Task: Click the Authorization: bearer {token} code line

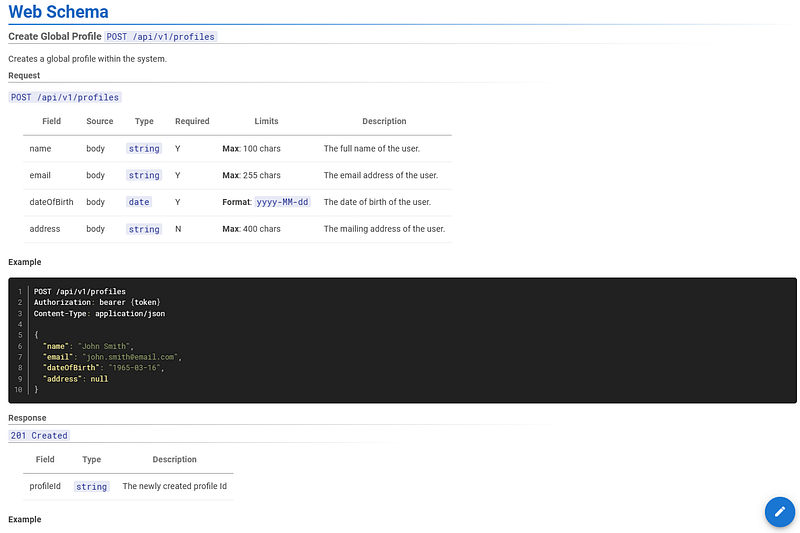Action: click(x=97, y=302)
